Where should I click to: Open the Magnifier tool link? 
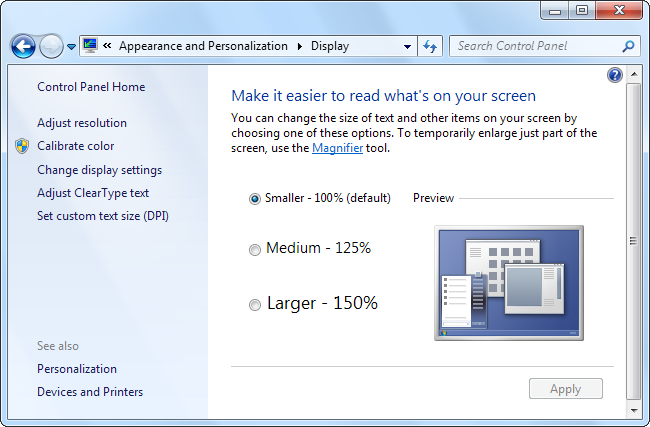pos(336,148)
